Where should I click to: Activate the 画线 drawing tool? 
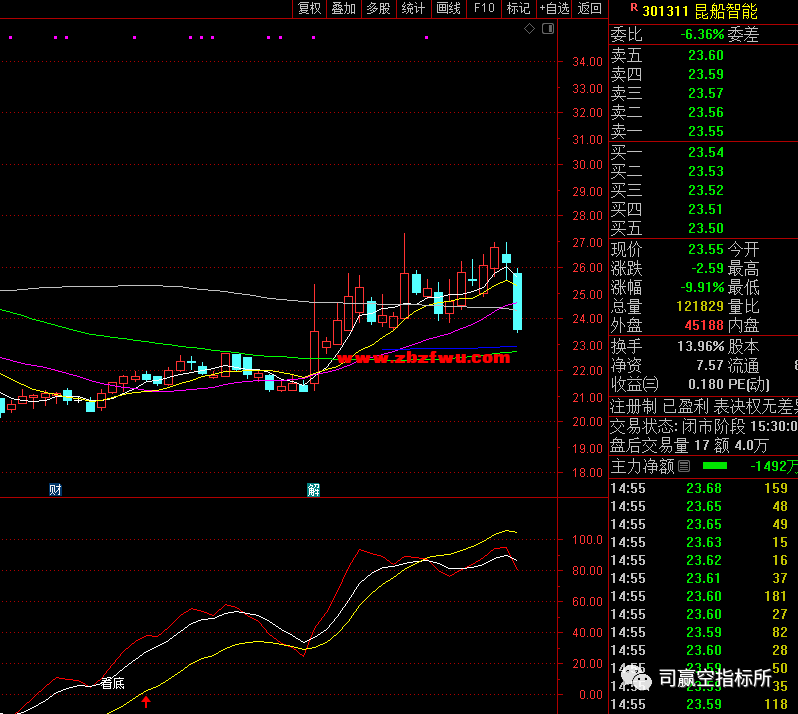[448, 8]
